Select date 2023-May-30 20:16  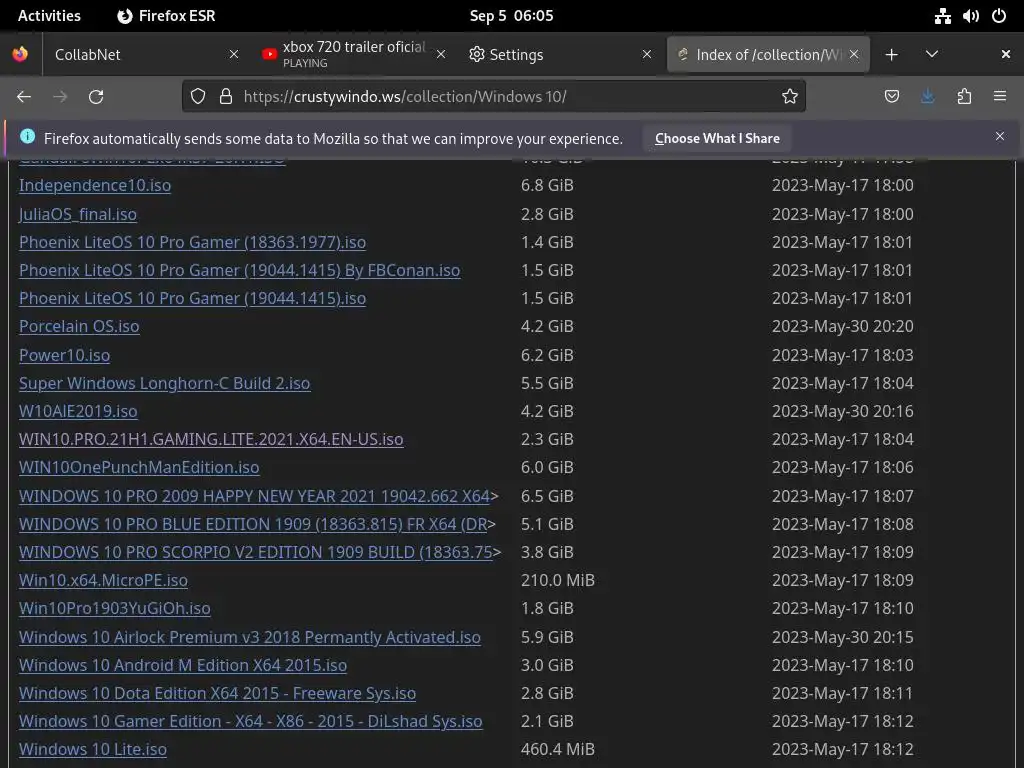[842, 411]
